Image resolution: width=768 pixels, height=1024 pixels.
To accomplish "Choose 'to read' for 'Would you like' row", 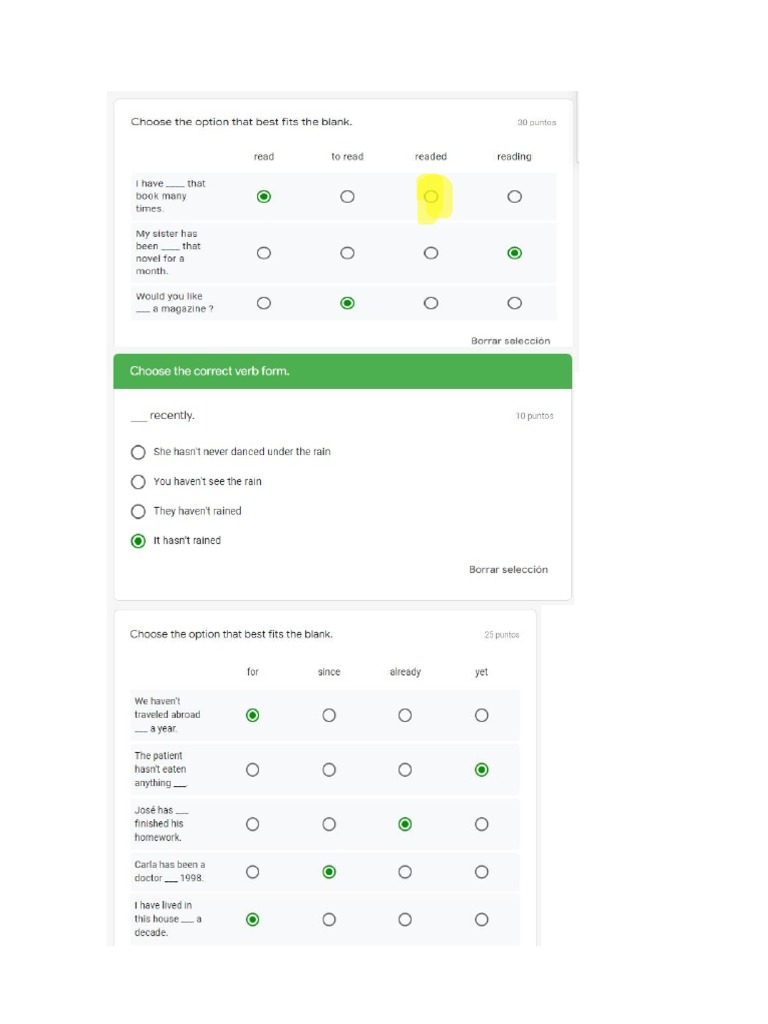I will 347,303.
